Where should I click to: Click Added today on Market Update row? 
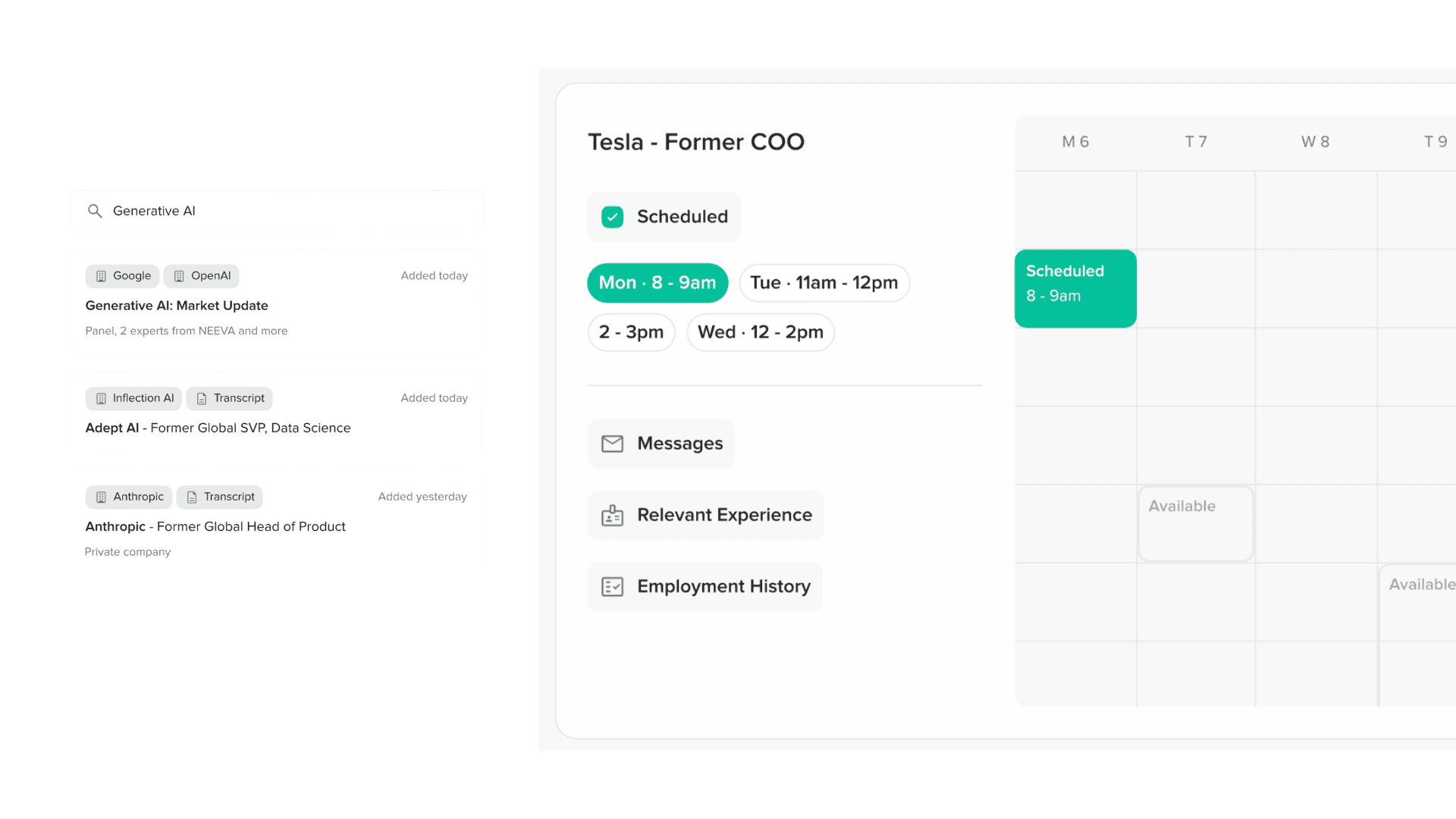[434, 276]
